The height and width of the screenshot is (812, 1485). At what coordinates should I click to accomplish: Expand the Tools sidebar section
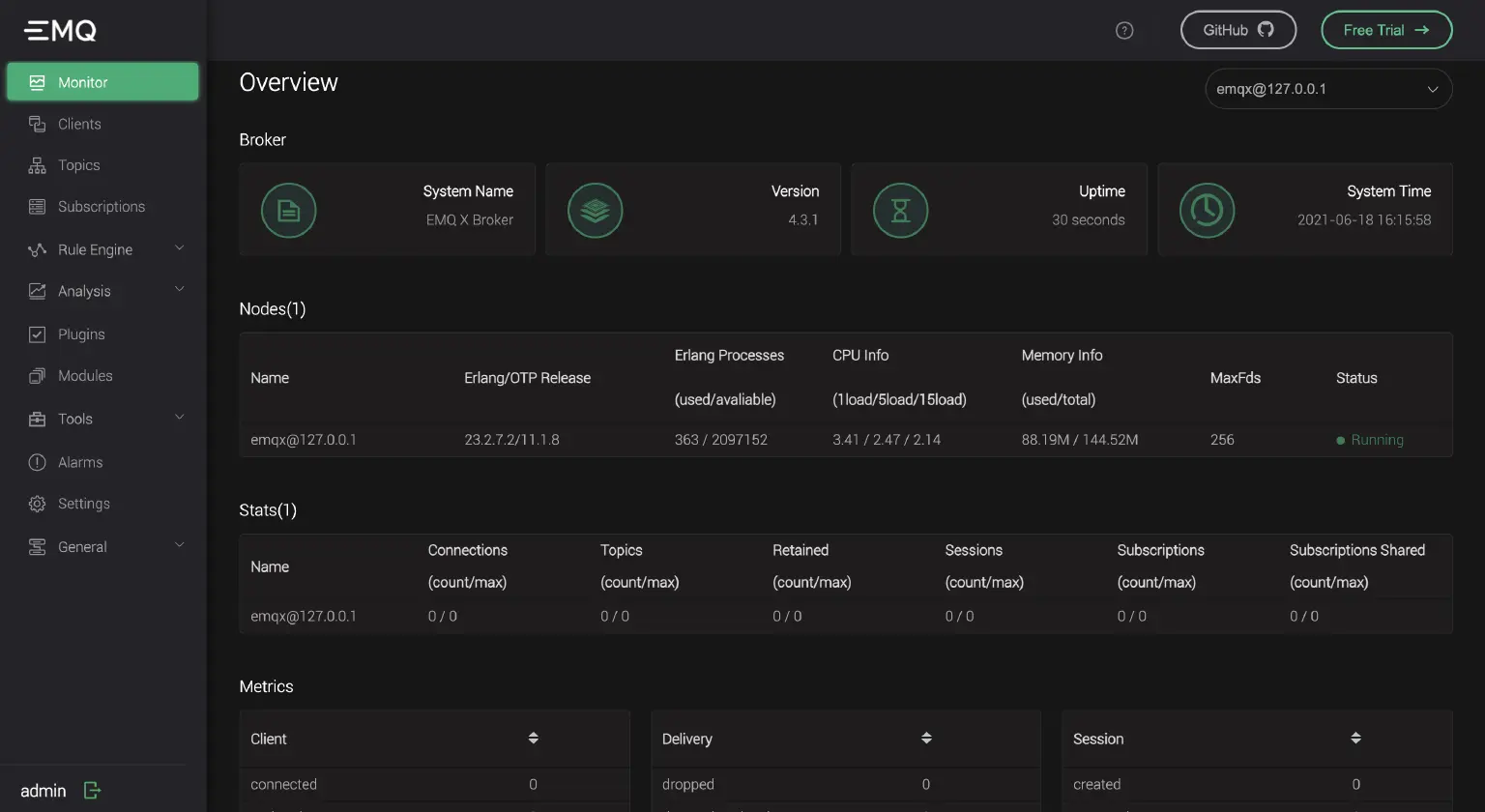pos(179,418)
